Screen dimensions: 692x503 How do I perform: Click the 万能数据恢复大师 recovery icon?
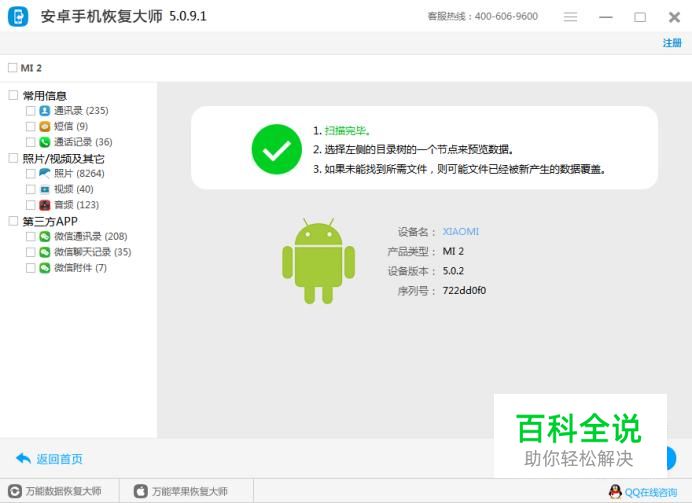pos(15,491)
